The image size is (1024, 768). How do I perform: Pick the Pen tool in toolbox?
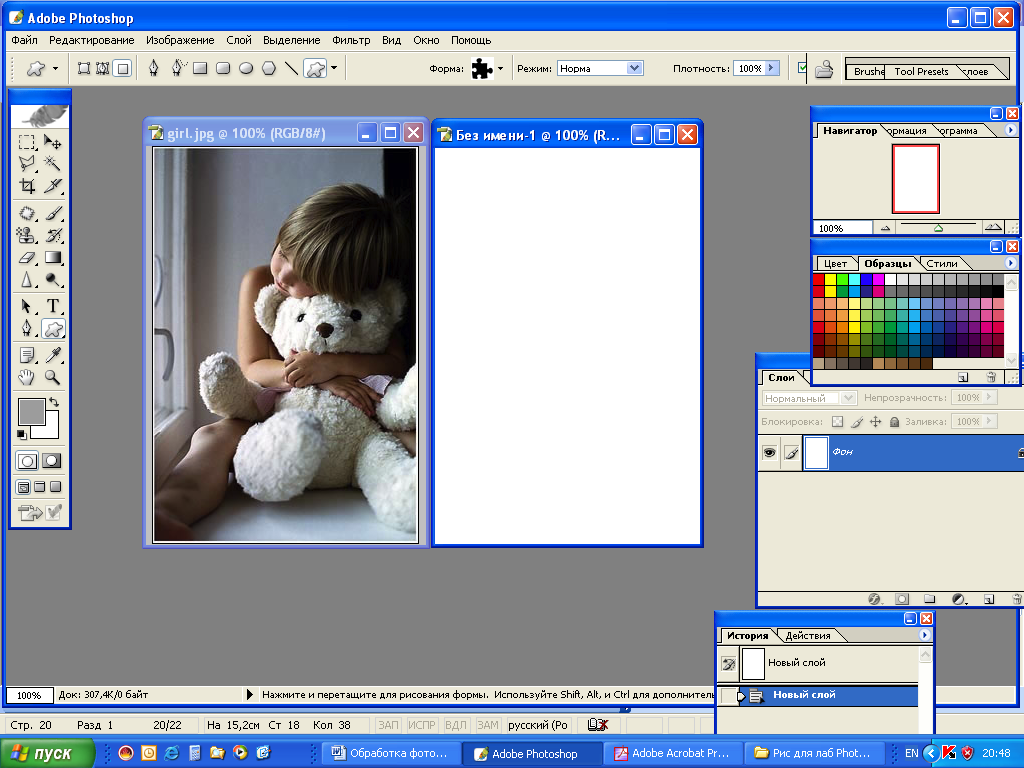tap(27, 328)
